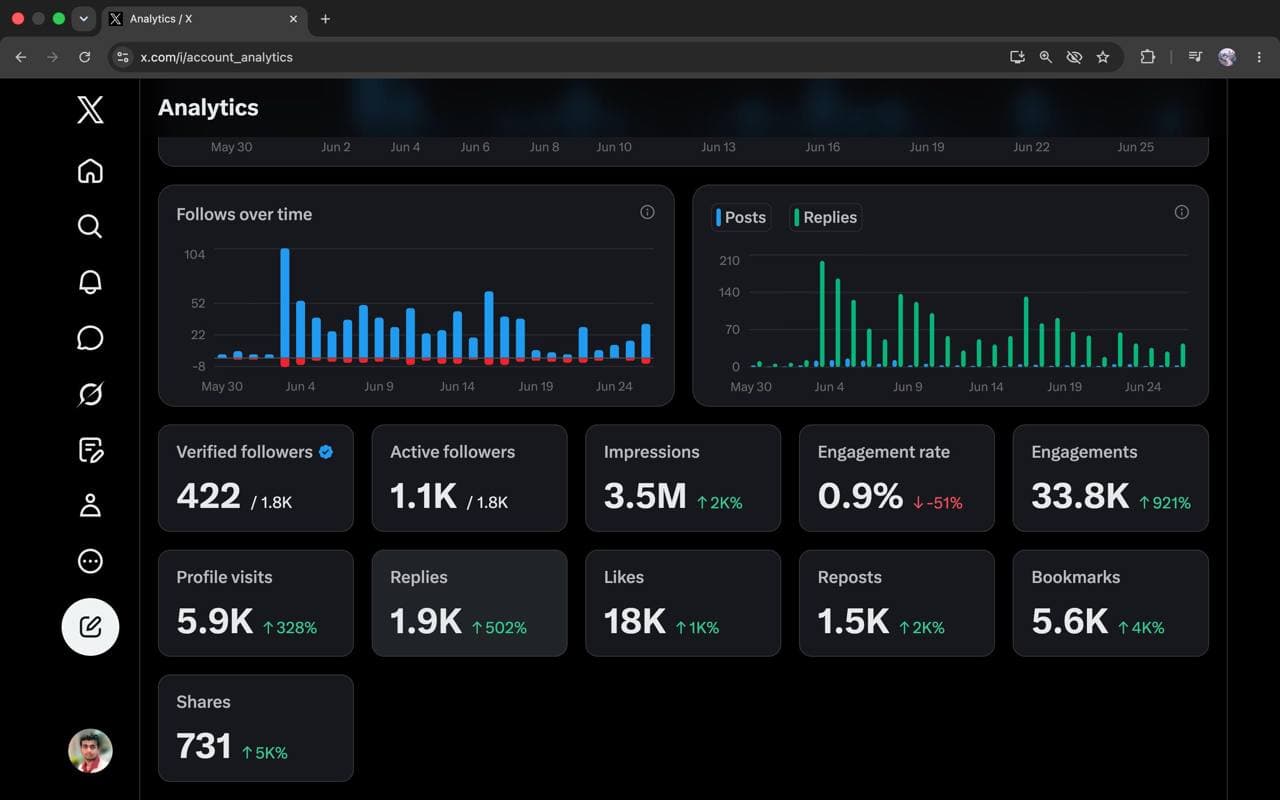Open the Extensions puzzle icon
This screenshot has width=1280, height=800.
point(1147,57)
